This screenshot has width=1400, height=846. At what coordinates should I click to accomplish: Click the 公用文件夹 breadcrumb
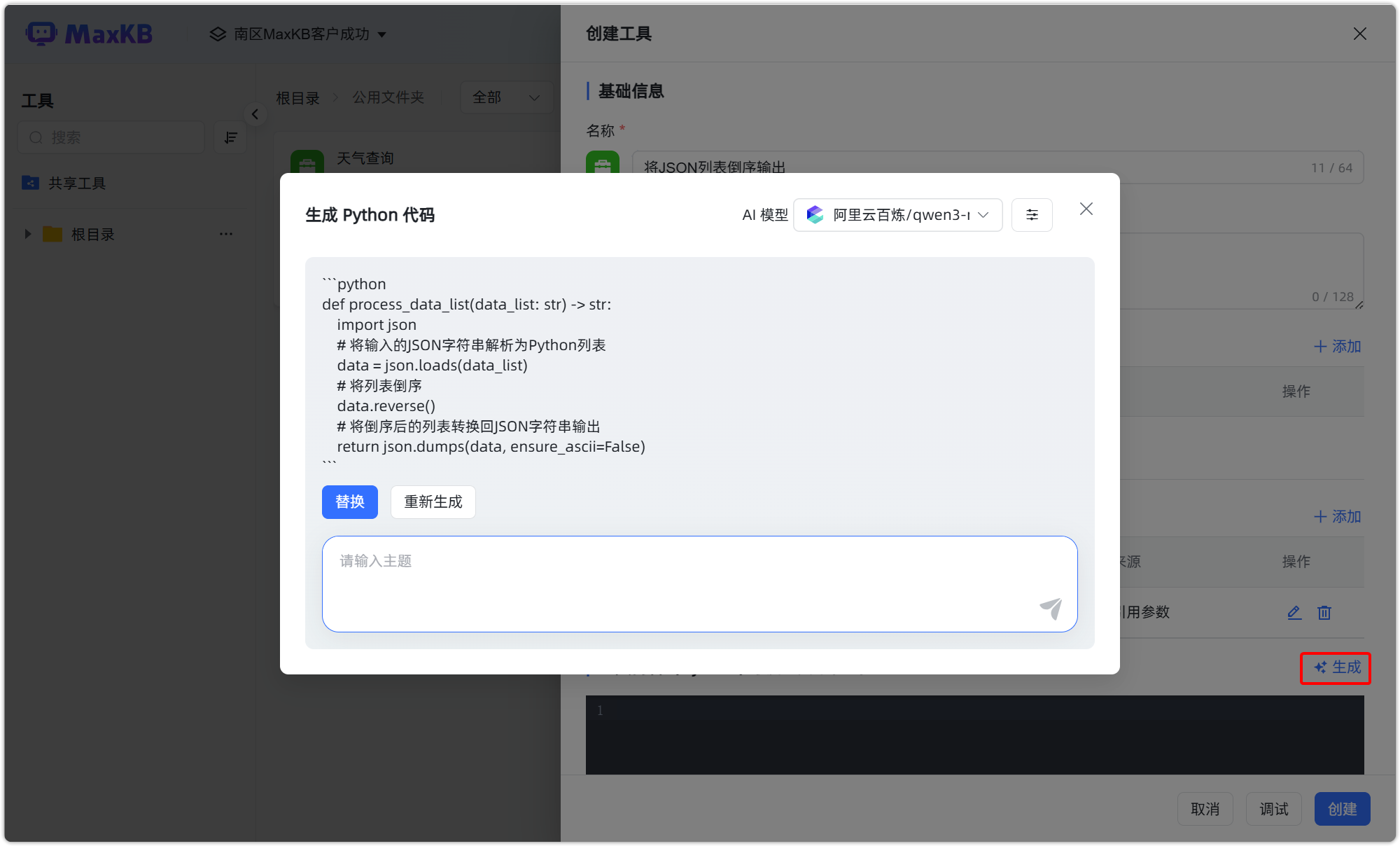click(388, 97)
